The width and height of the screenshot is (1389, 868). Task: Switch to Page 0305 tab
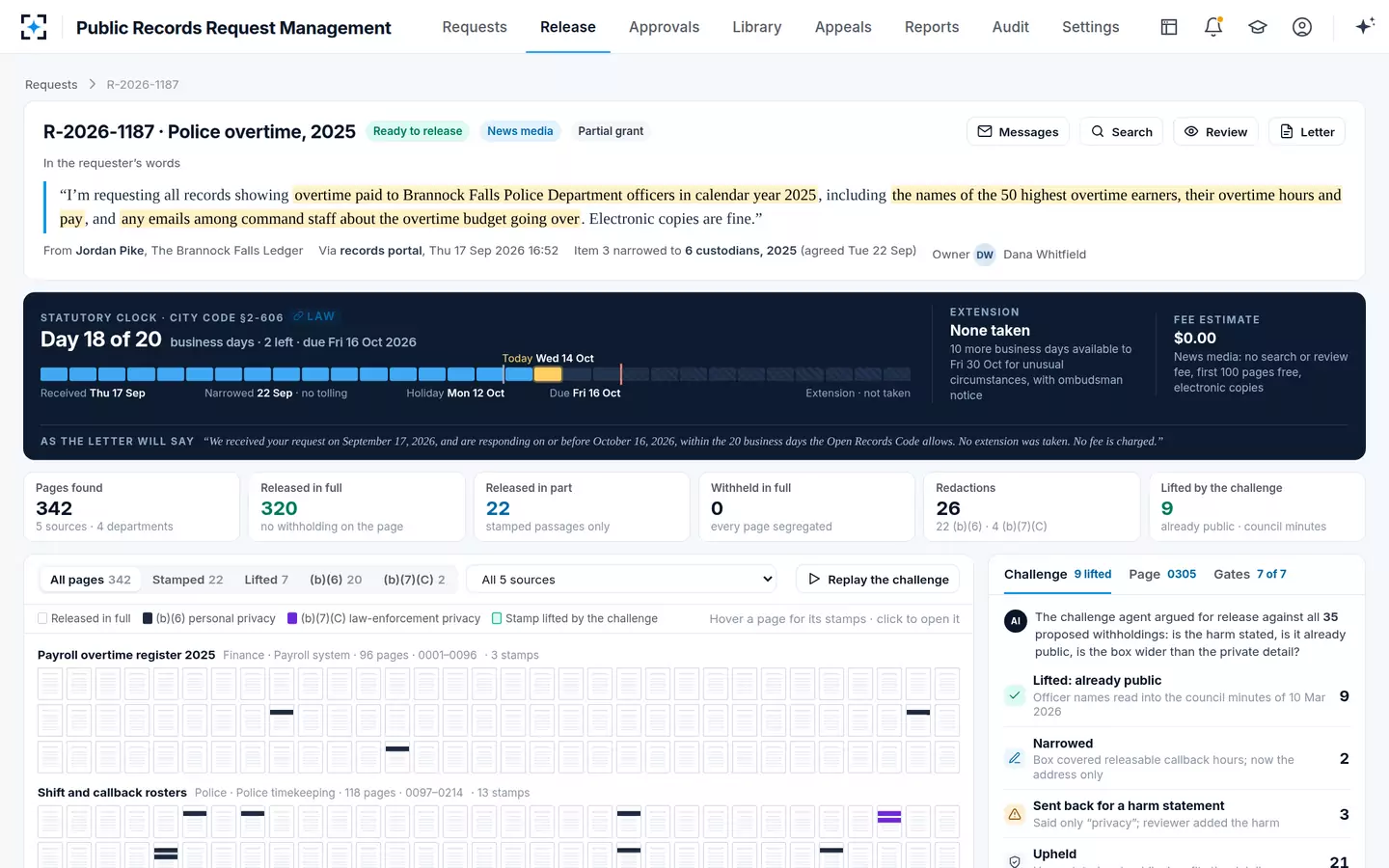1162,574
